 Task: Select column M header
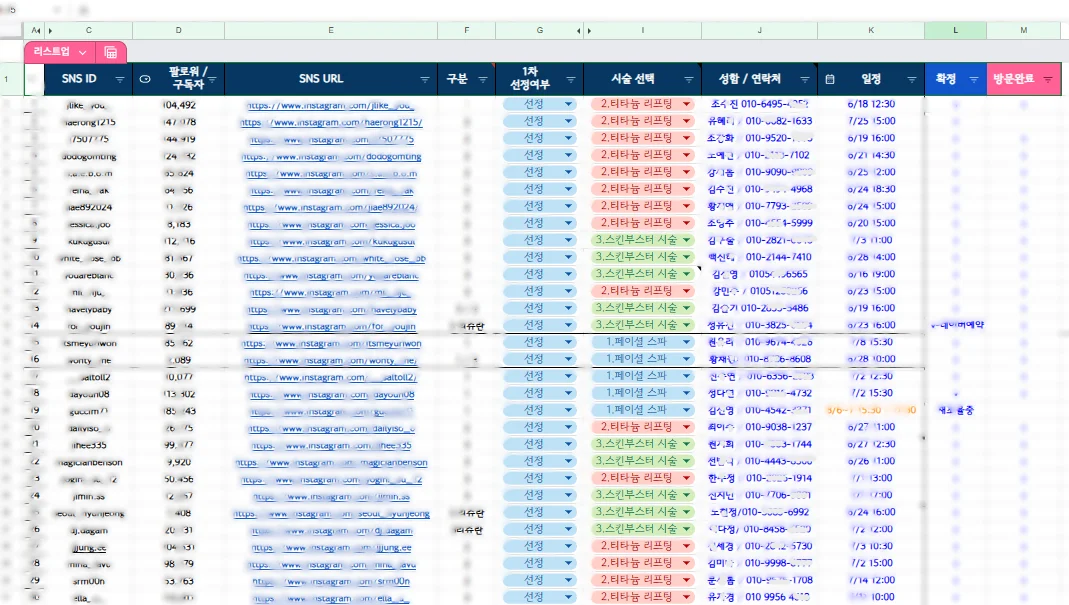click(x=1023, y=31)
